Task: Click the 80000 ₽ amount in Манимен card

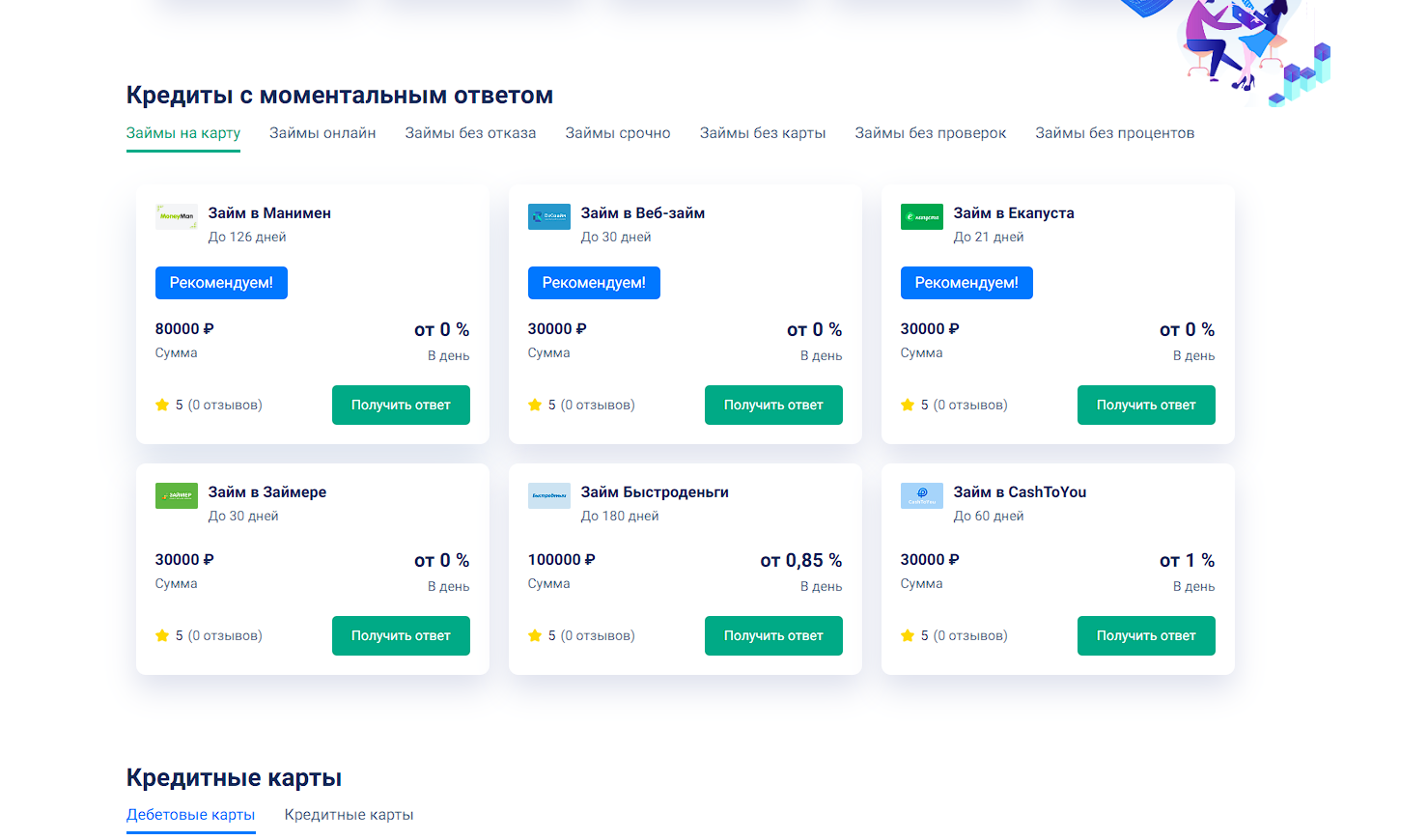Action: [184, 329]
